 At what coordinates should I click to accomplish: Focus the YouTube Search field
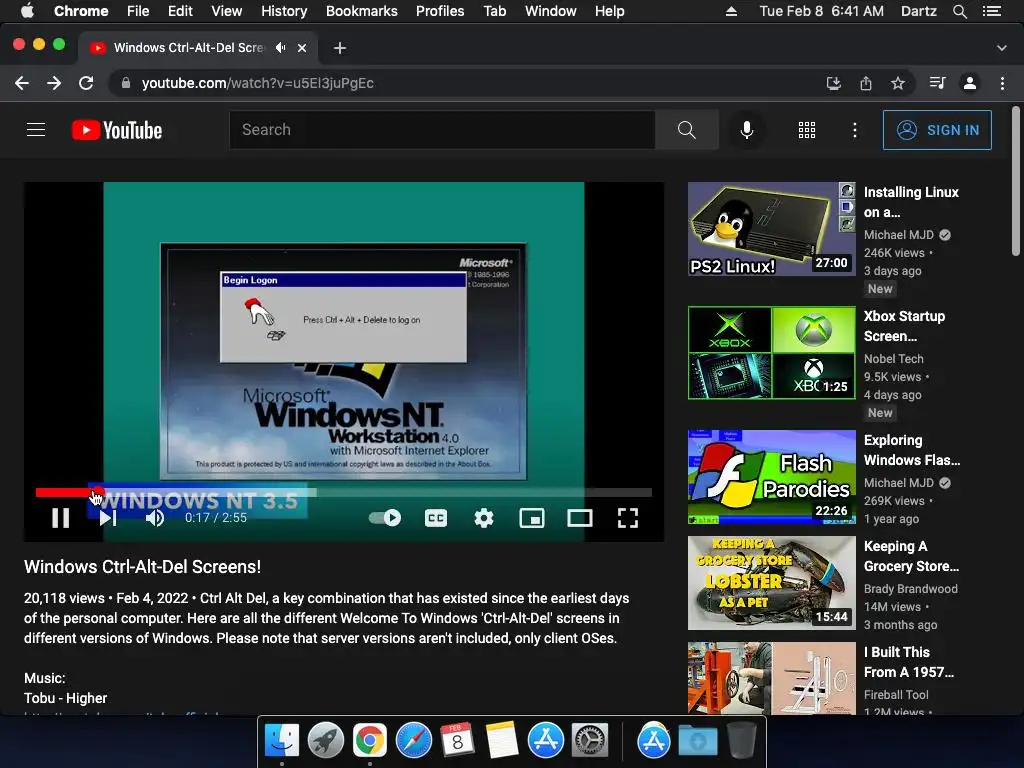[442, 130]
